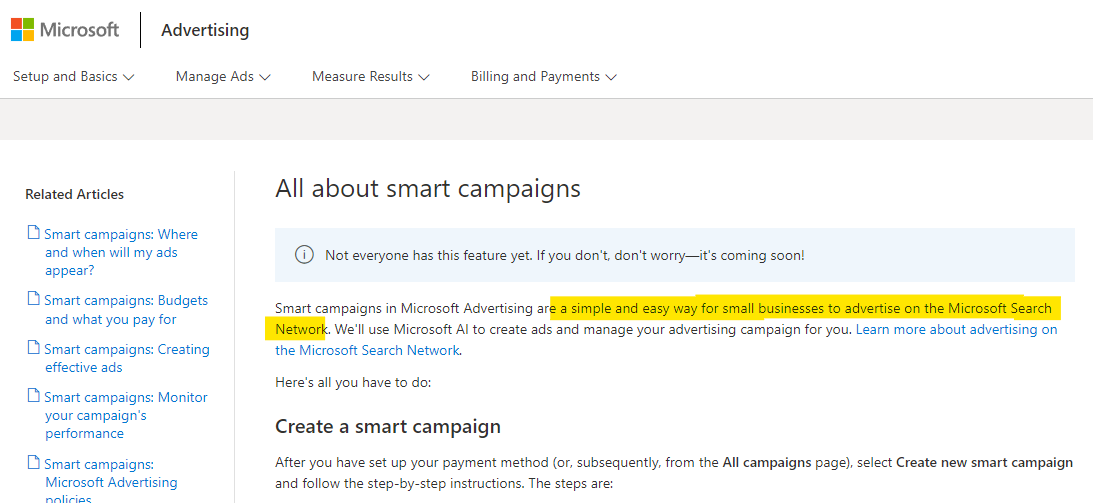This screenshot has height=503, width=1093.
Task: Click bold 'All campaigns' text
Action: click(x=767, y=463)
